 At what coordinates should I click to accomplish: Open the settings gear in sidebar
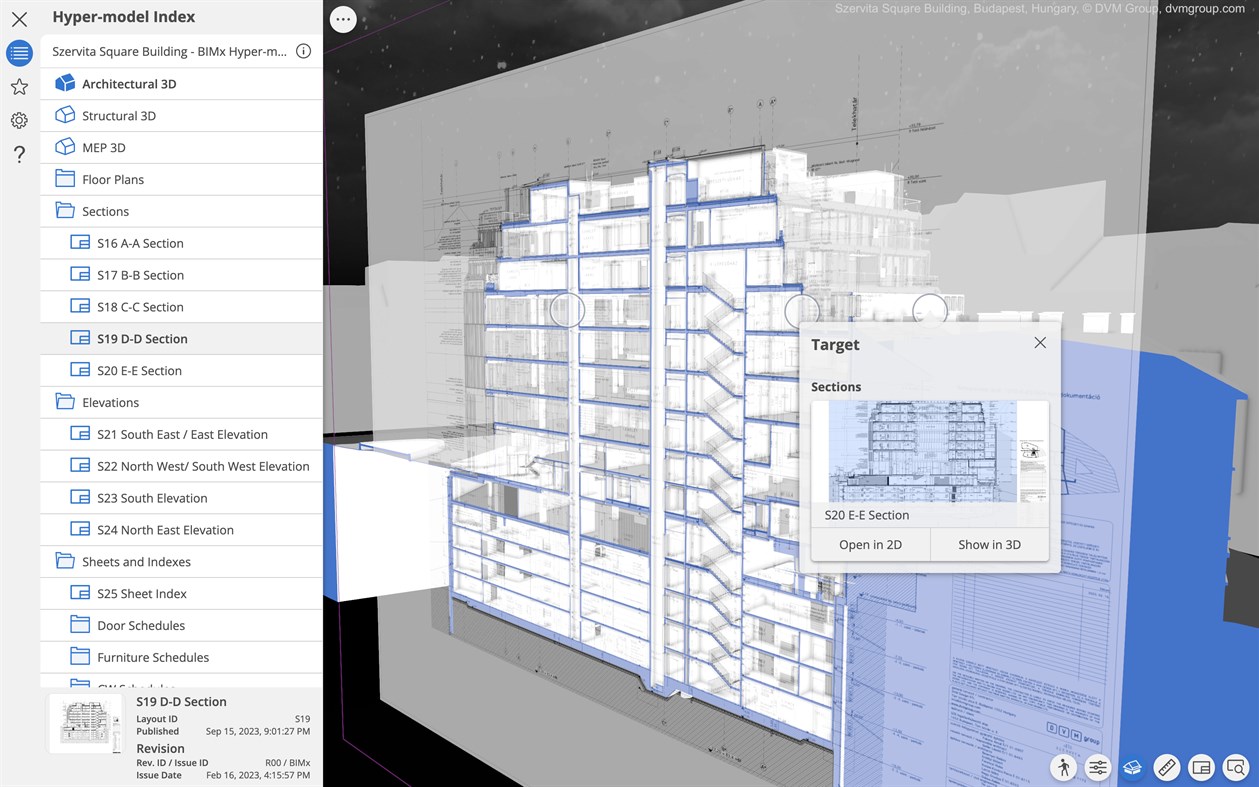(x=18, y=120)
